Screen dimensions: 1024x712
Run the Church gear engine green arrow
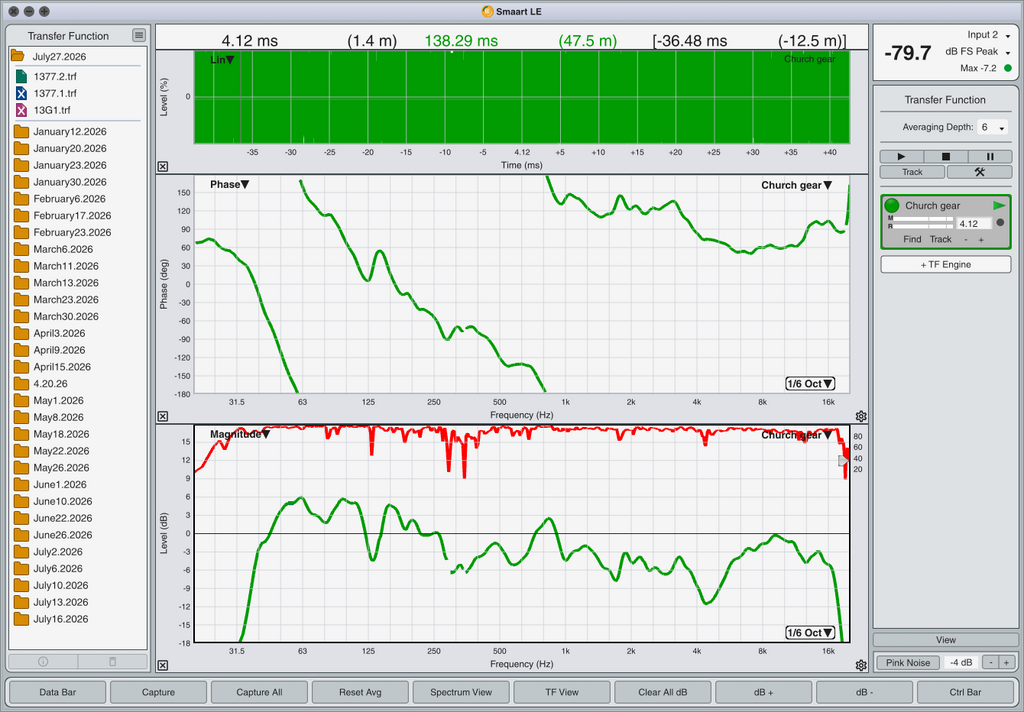click(x=999, y=206)
